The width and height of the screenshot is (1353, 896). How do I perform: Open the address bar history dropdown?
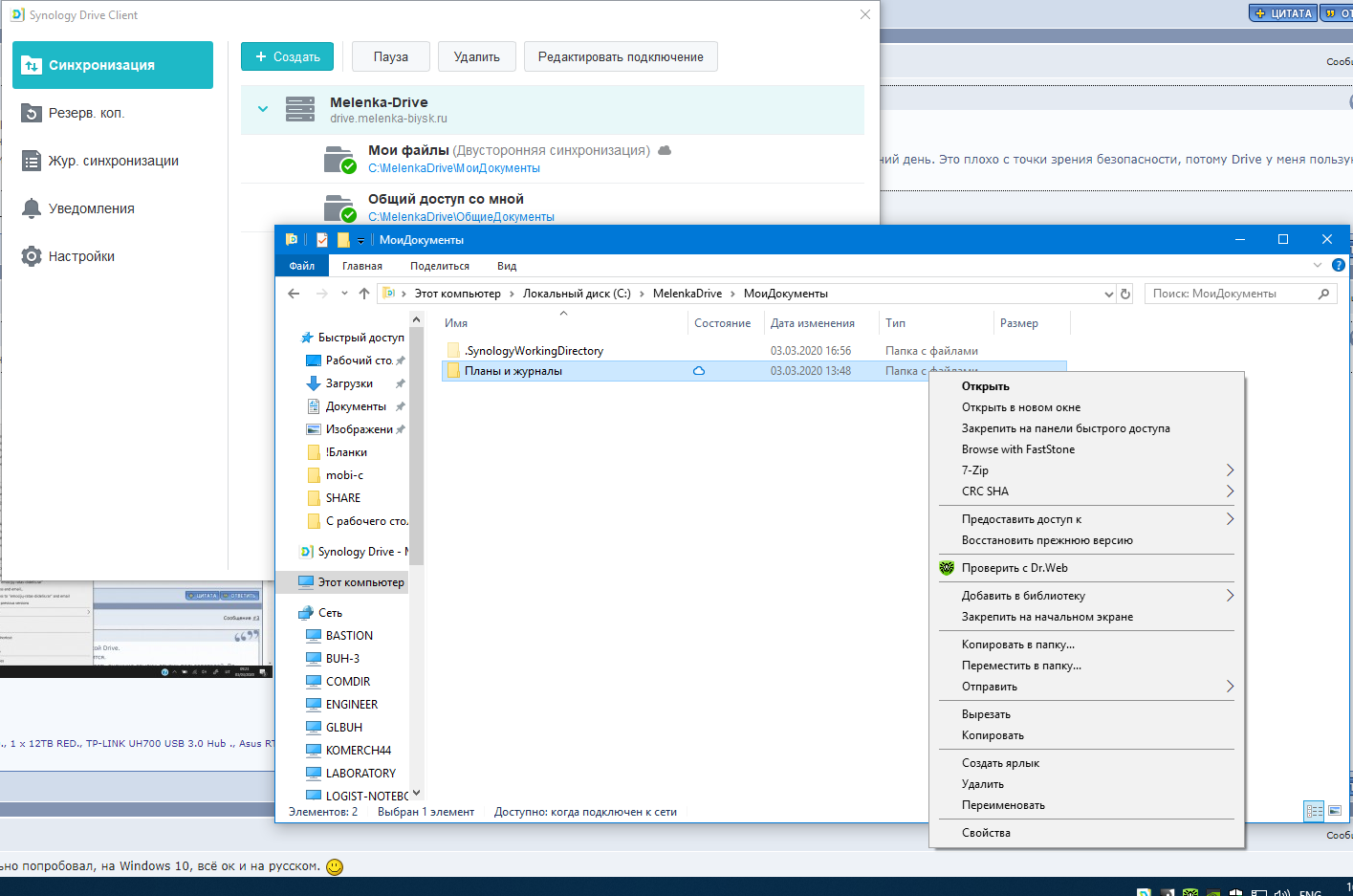coord(1109,294)
